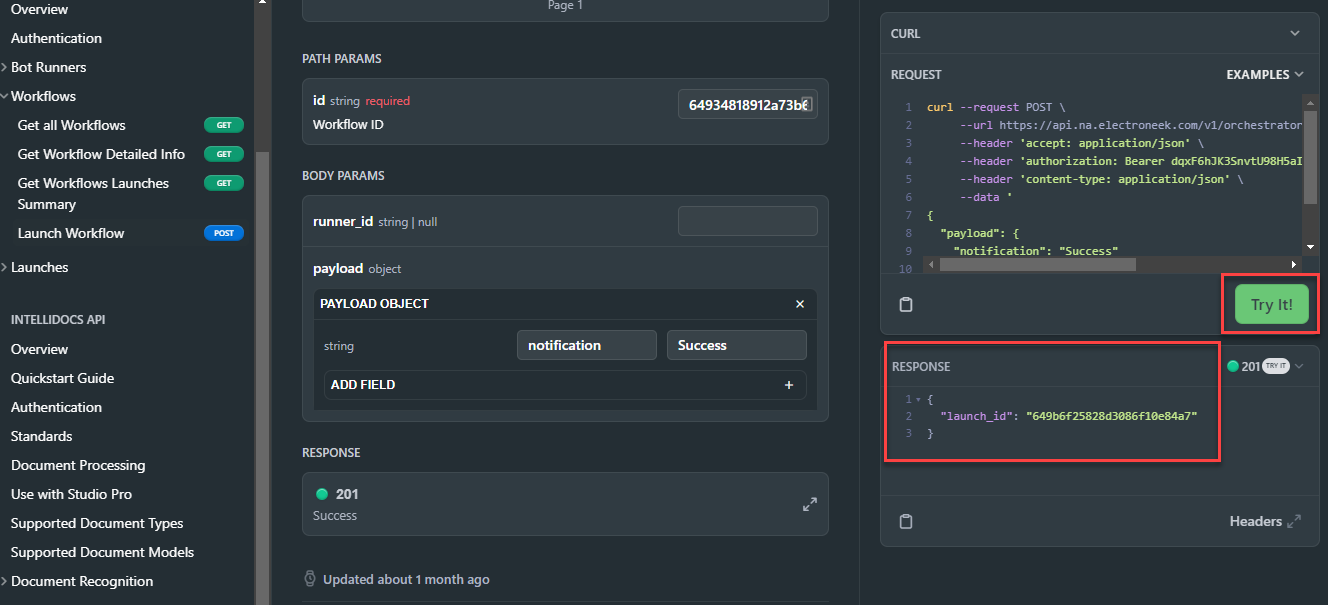Open the Quickstart Guide link

(62, 378)
